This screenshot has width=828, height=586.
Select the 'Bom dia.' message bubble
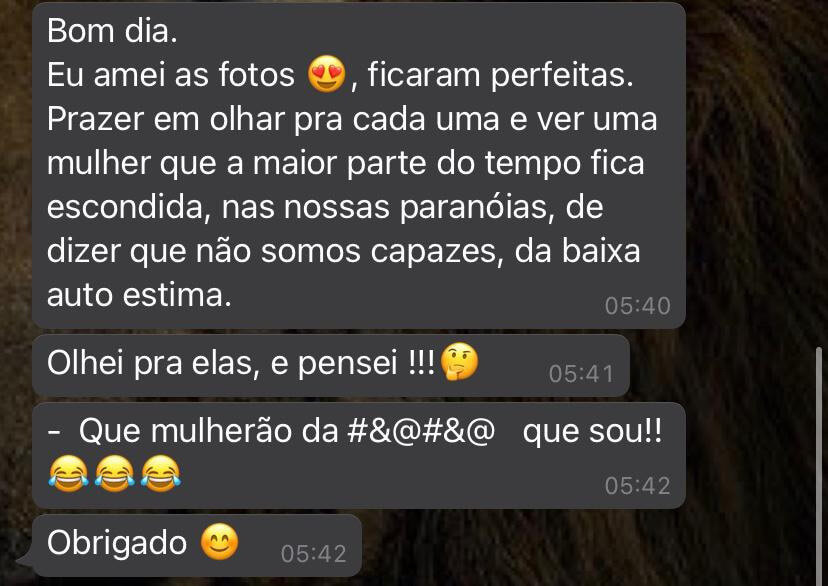point(359,165)
